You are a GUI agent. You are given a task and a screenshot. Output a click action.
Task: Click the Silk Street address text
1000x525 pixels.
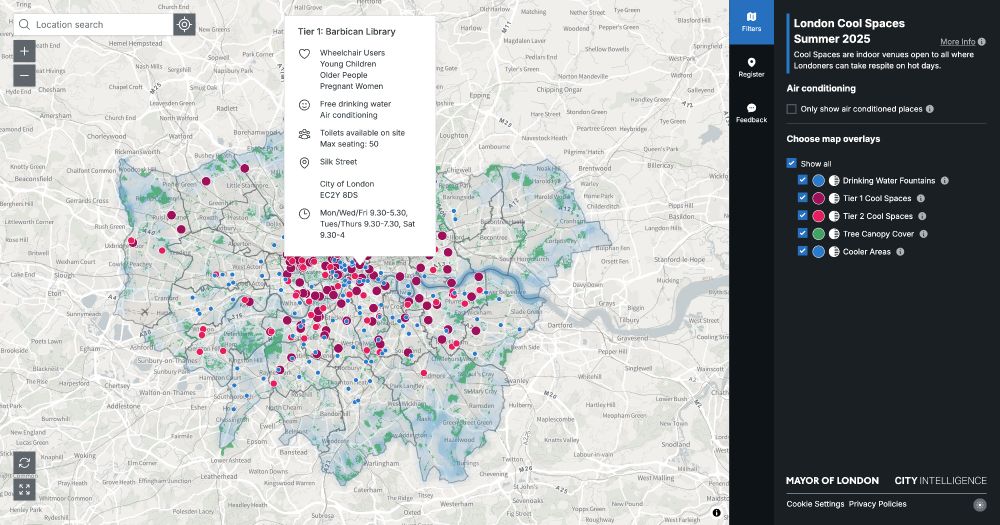(x=338, y=162)
